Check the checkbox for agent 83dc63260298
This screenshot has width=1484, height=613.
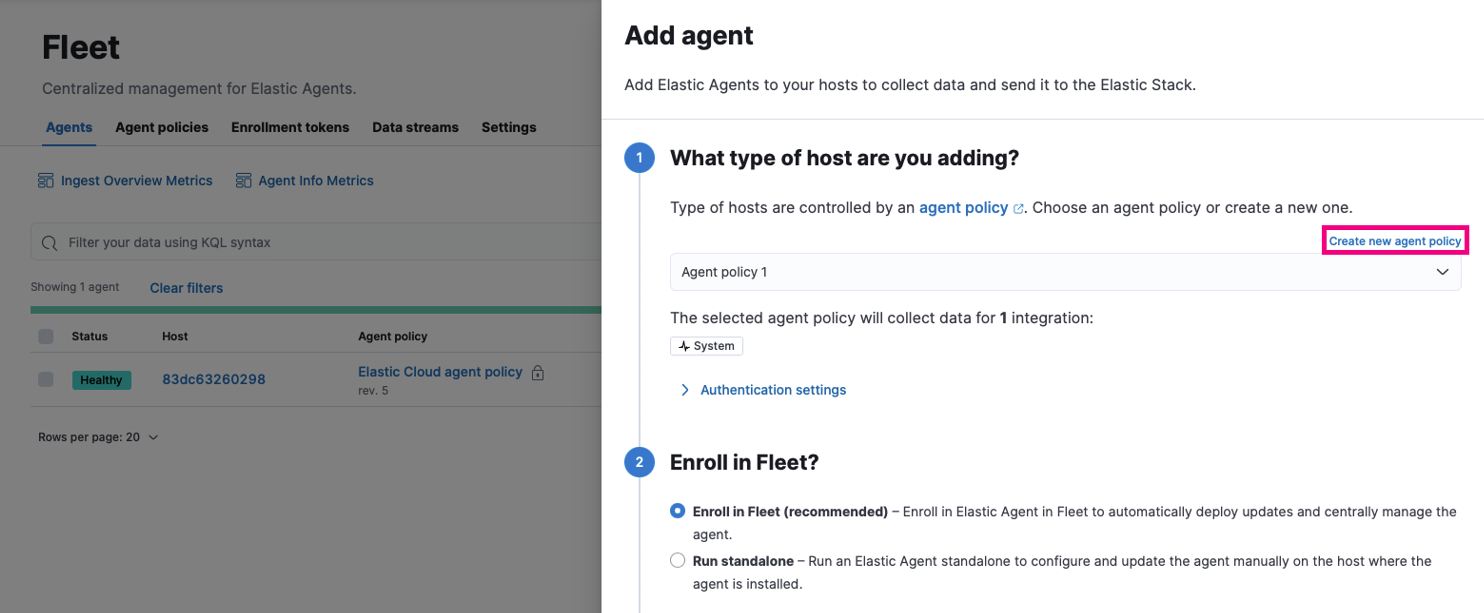pos(45,380)
